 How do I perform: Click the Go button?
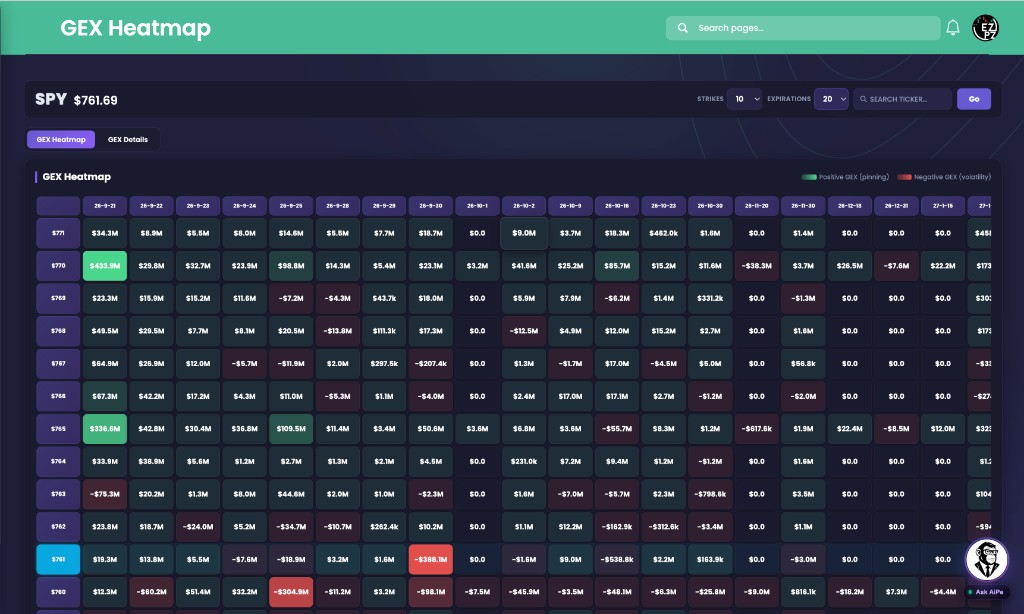[x=974, y=99]
